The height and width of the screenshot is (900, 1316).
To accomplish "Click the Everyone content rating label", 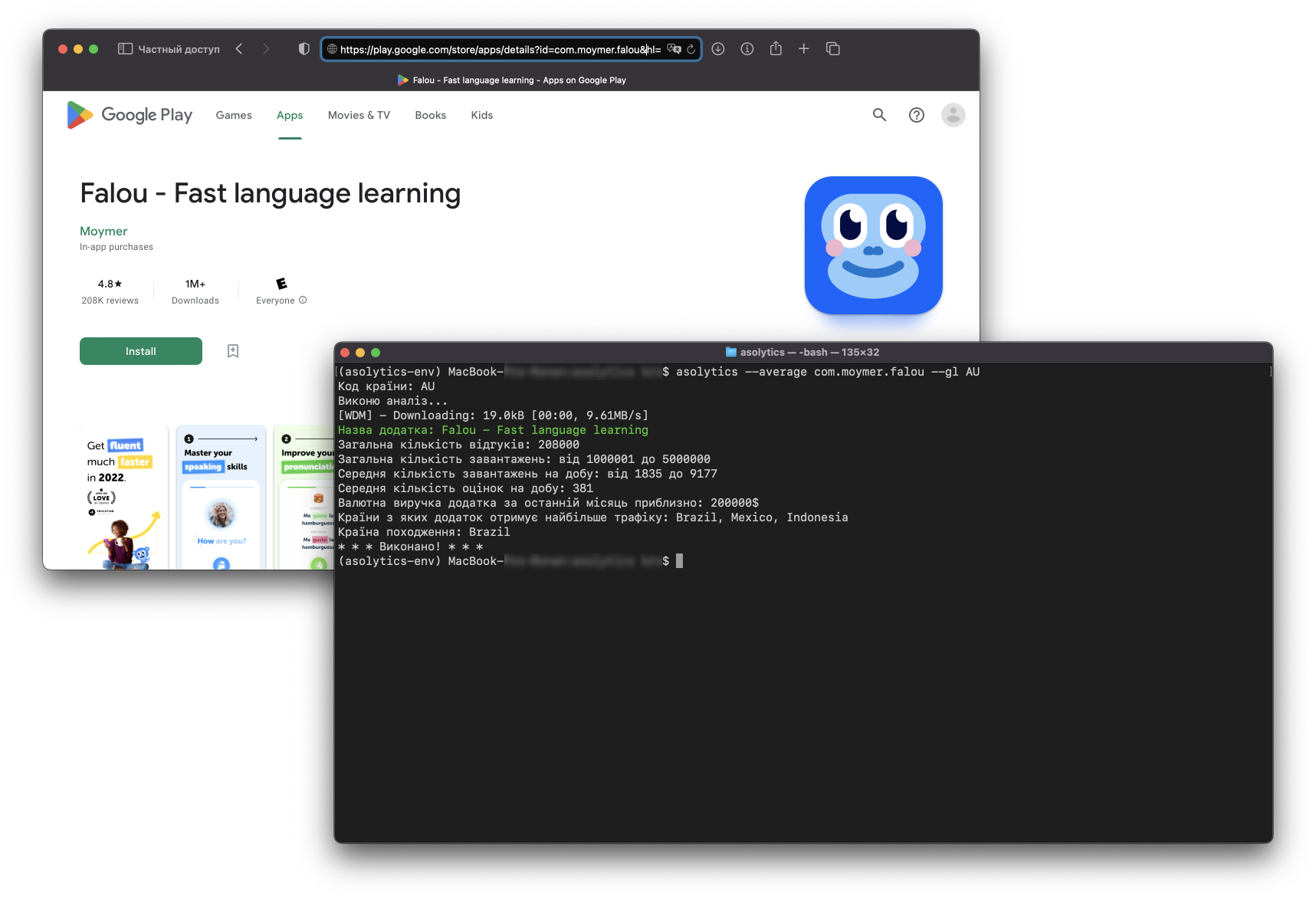I will (x=276, y=301).
